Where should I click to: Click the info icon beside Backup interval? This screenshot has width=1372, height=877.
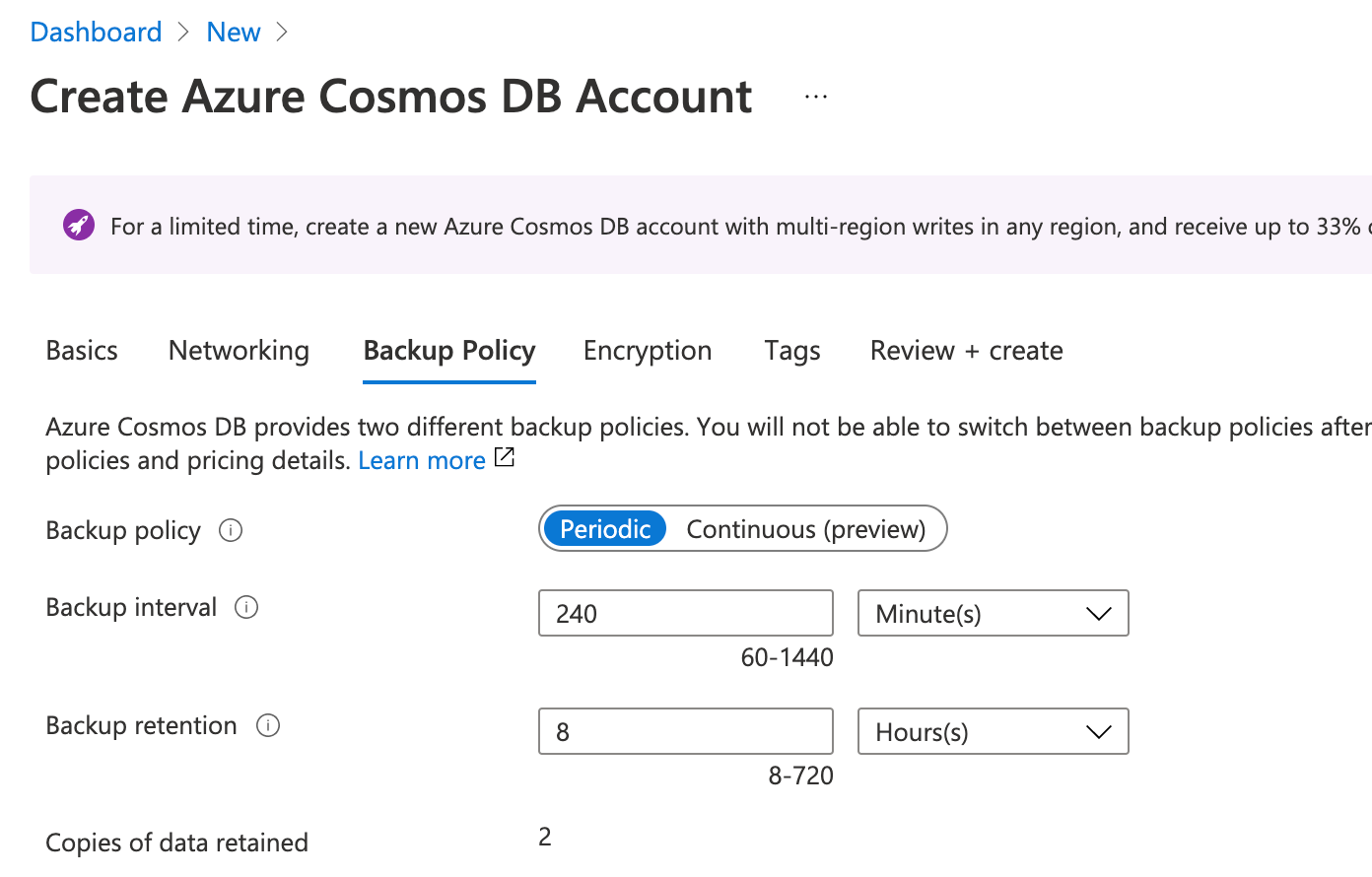tap(246, 607)
